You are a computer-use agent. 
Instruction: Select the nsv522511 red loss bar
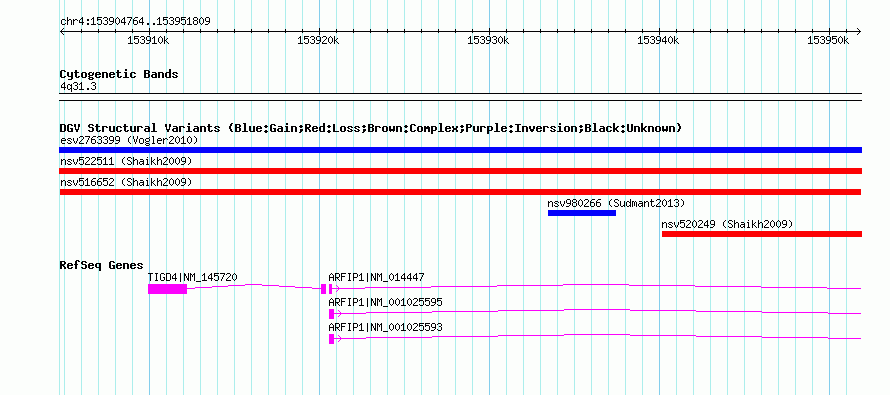click(x=460, y=171)
